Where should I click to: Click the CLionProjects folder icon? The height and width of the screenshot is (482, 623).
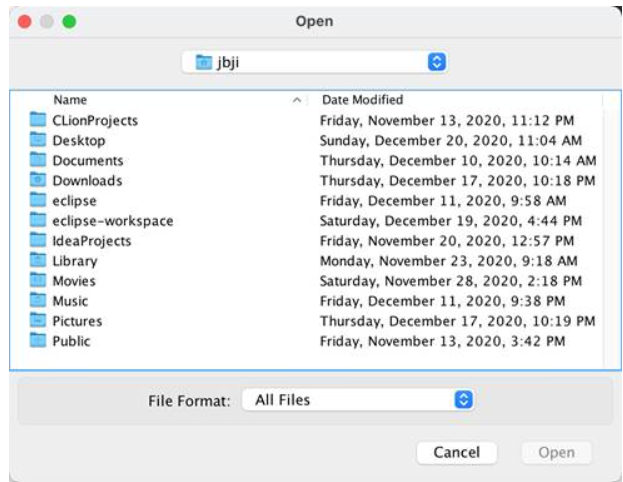(x=38, y=120)
